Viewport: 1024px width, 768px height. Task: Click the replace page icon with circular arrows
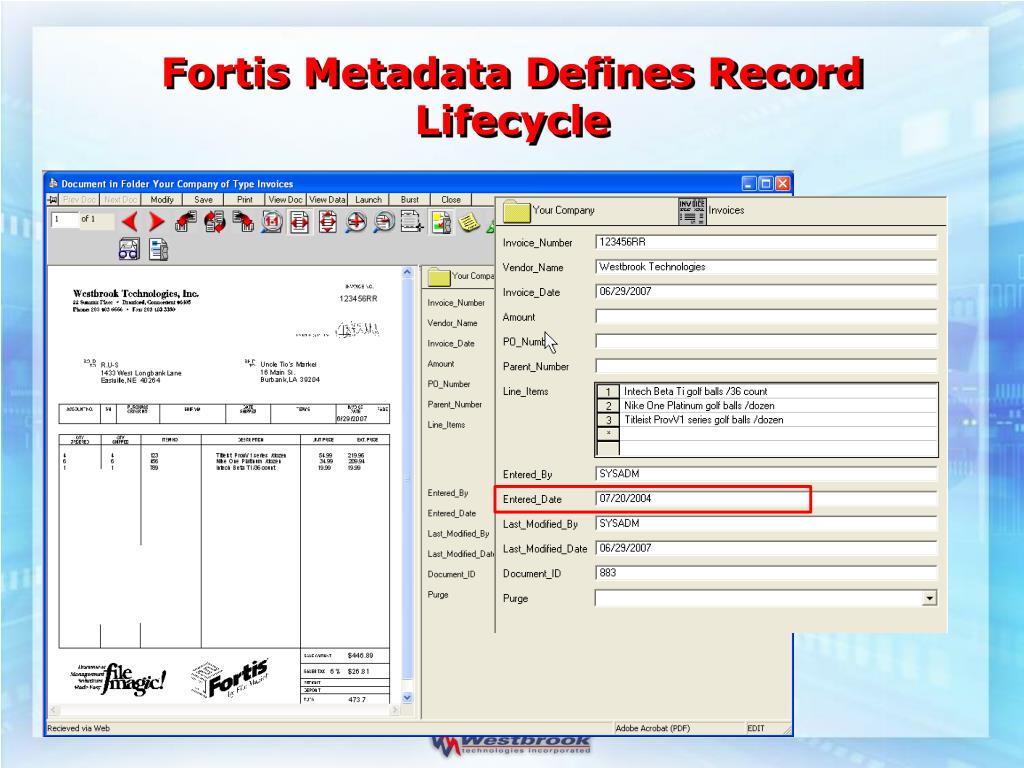coord(214,222)
